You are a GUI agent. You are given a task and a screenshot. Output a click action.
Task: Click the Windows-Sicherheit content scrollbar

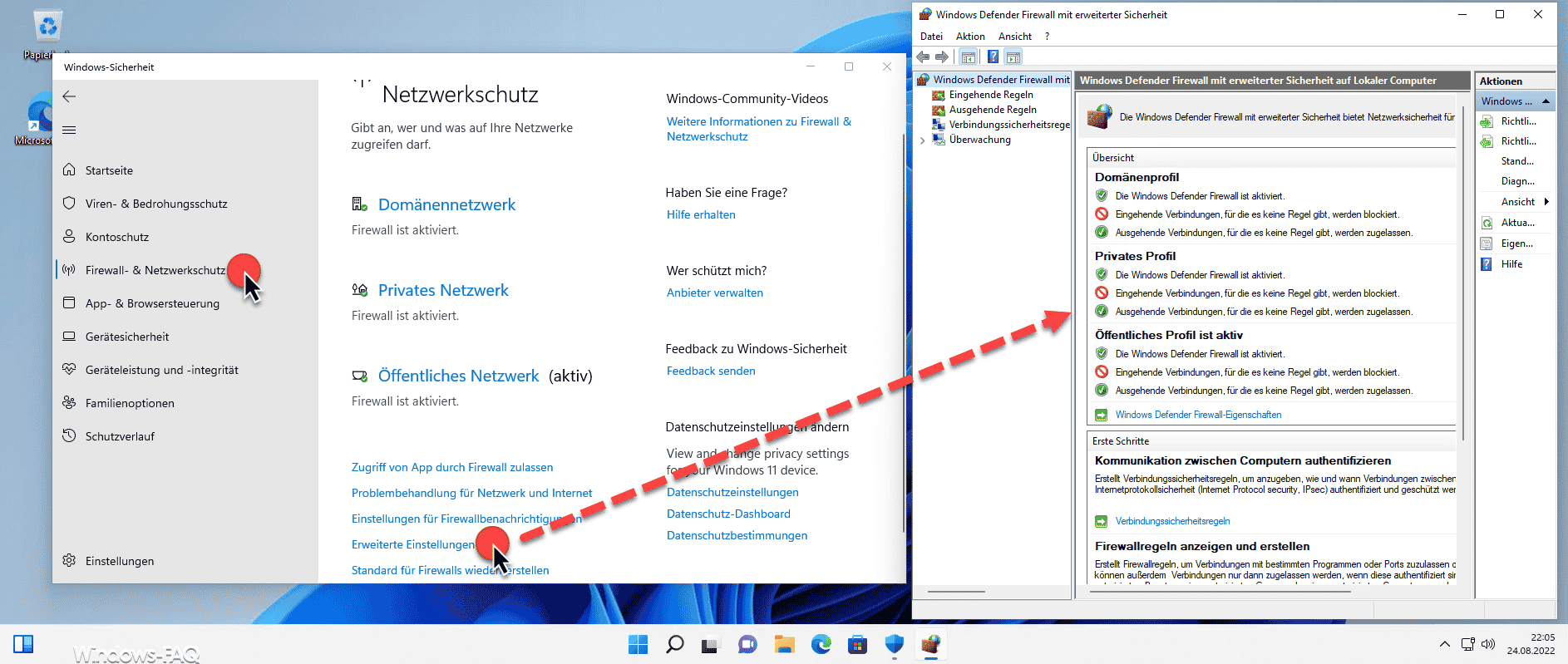(x=903, y=332)
